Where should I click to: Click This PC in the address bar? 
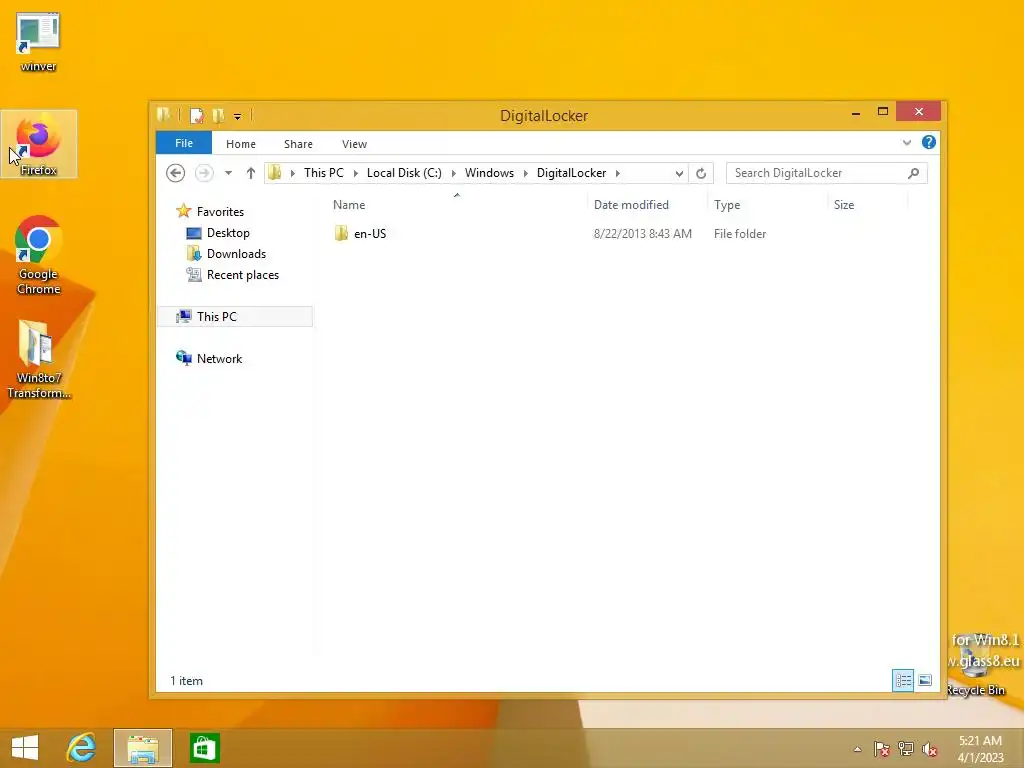point(323,173)
